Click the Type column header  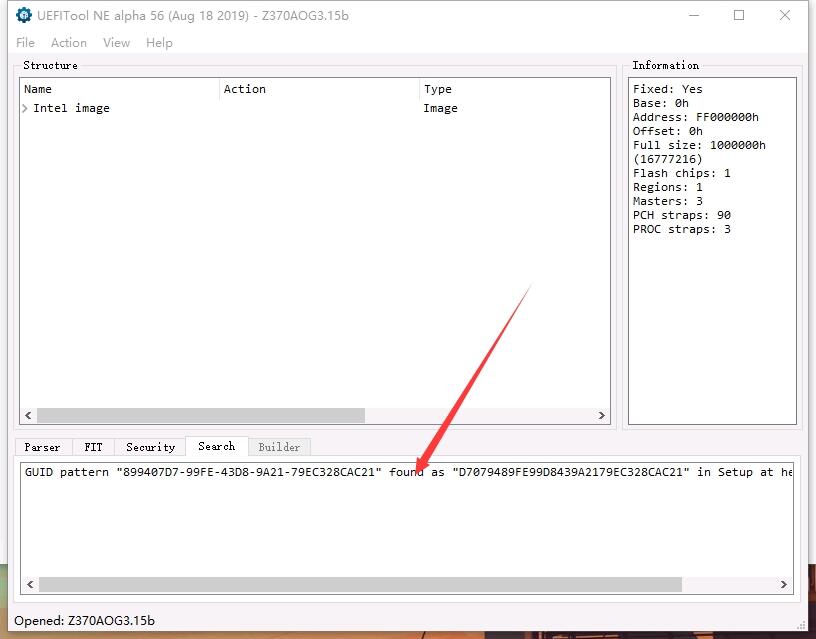pos(514,89)
